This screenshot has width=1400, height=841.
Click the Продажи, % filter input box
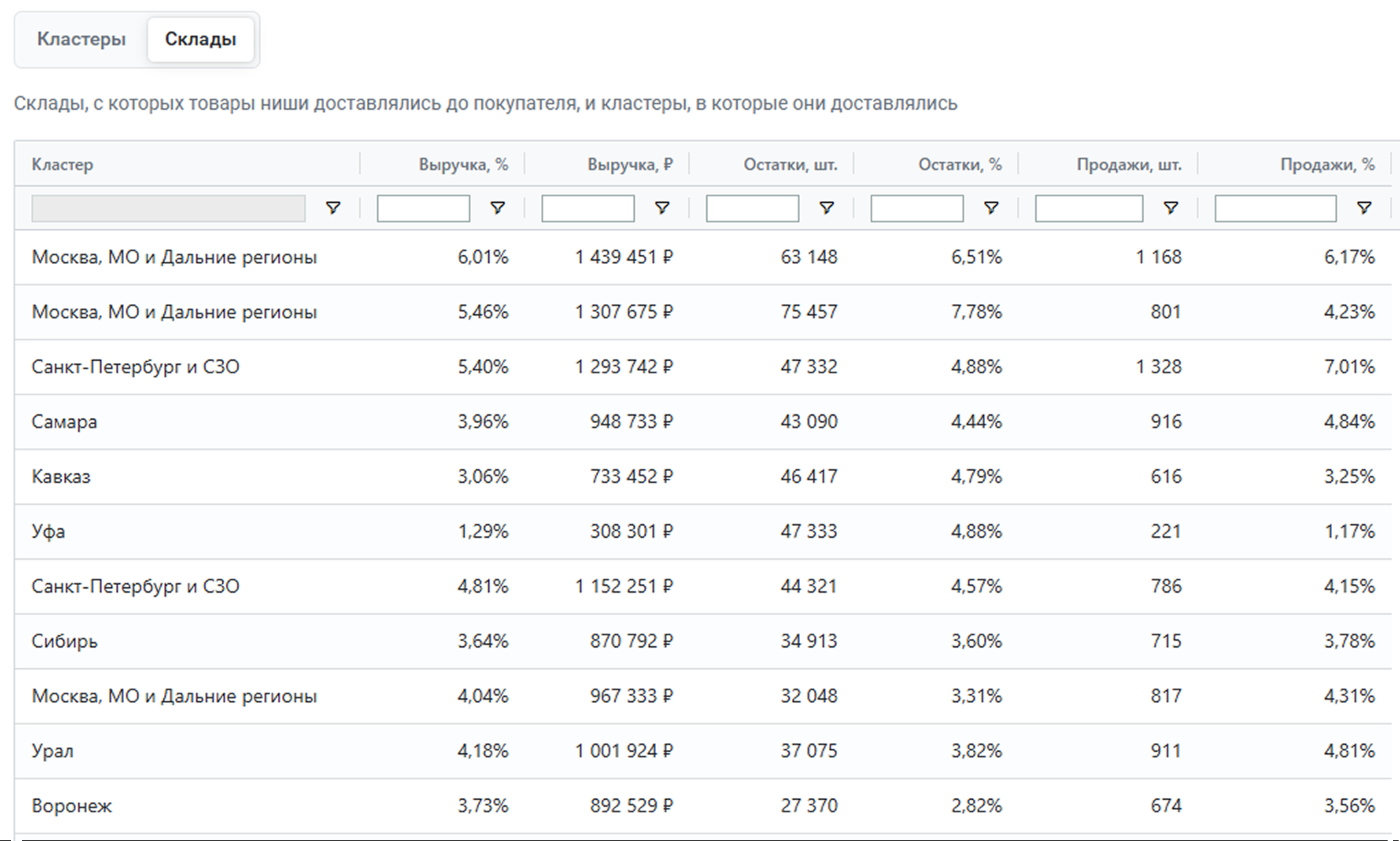pos(1275,209)
